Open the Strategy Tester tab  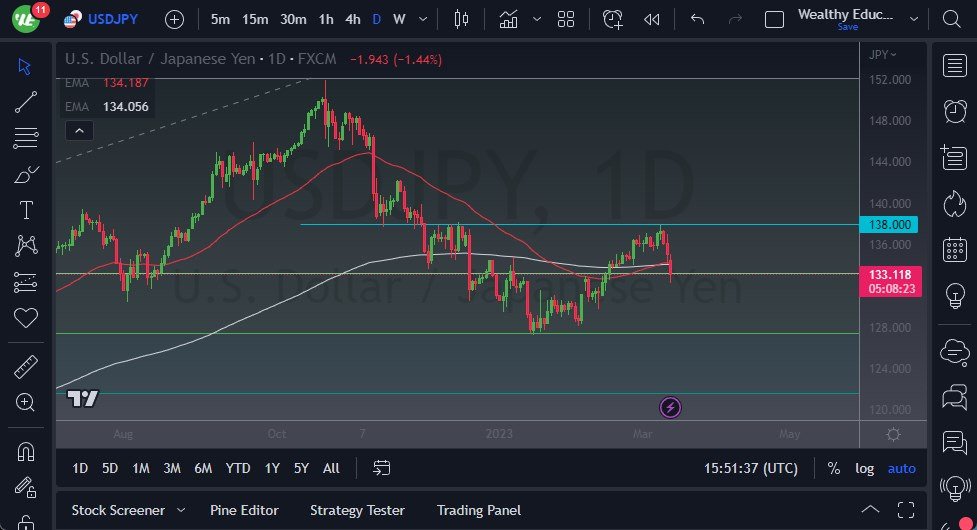tap(357, 510)
